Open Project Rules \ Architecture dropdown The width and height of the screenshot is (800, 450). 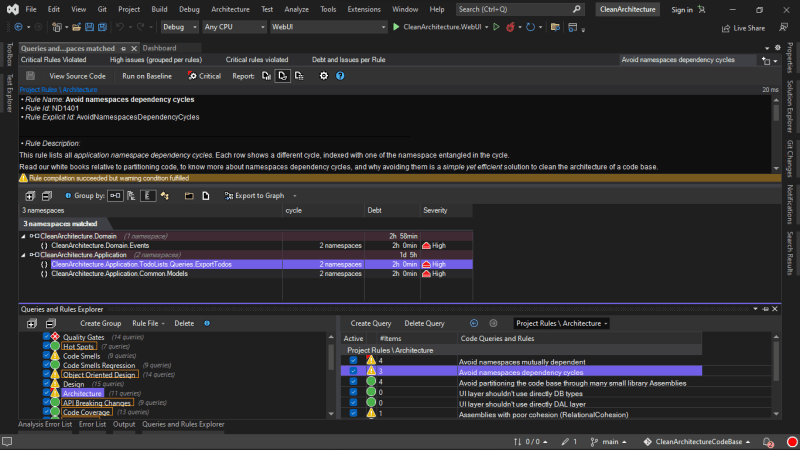(562, 323)
